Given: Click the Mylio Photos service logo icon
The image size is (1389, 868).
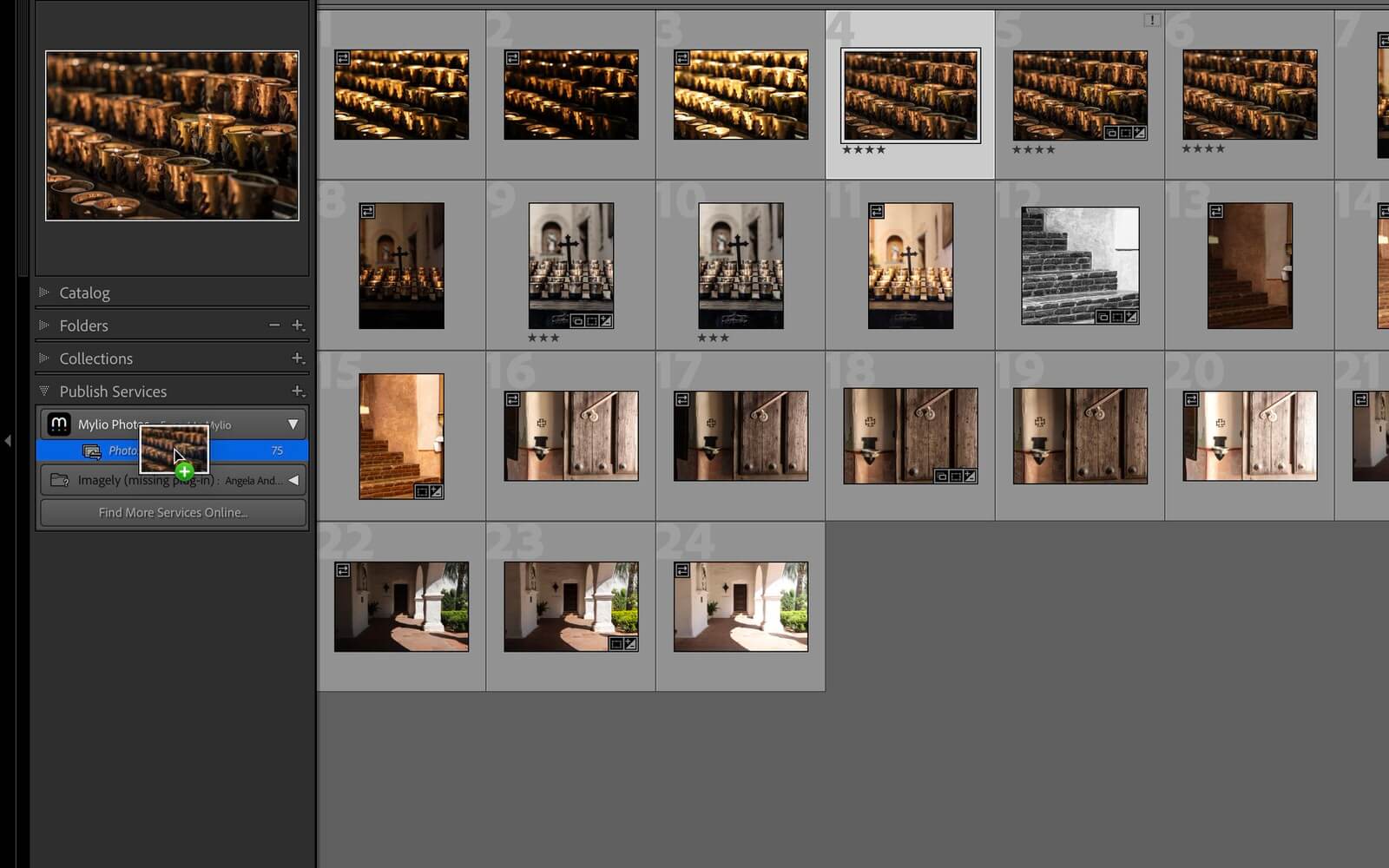Looking at the screenshot, I should pyautogui.click(x=58, y=424).
